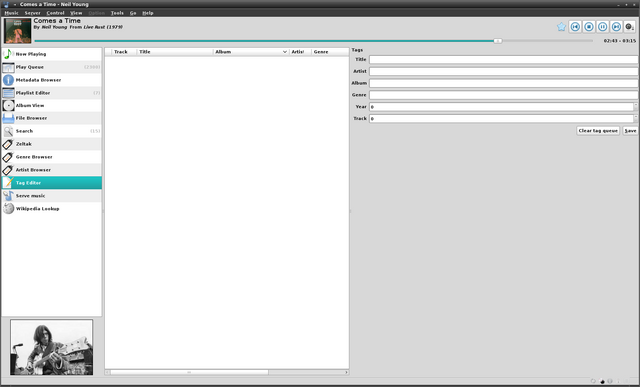The image size is (640, 387).
Task: Click the playback time 02:43 - 03:15
Action: click(x=620, y=41)
